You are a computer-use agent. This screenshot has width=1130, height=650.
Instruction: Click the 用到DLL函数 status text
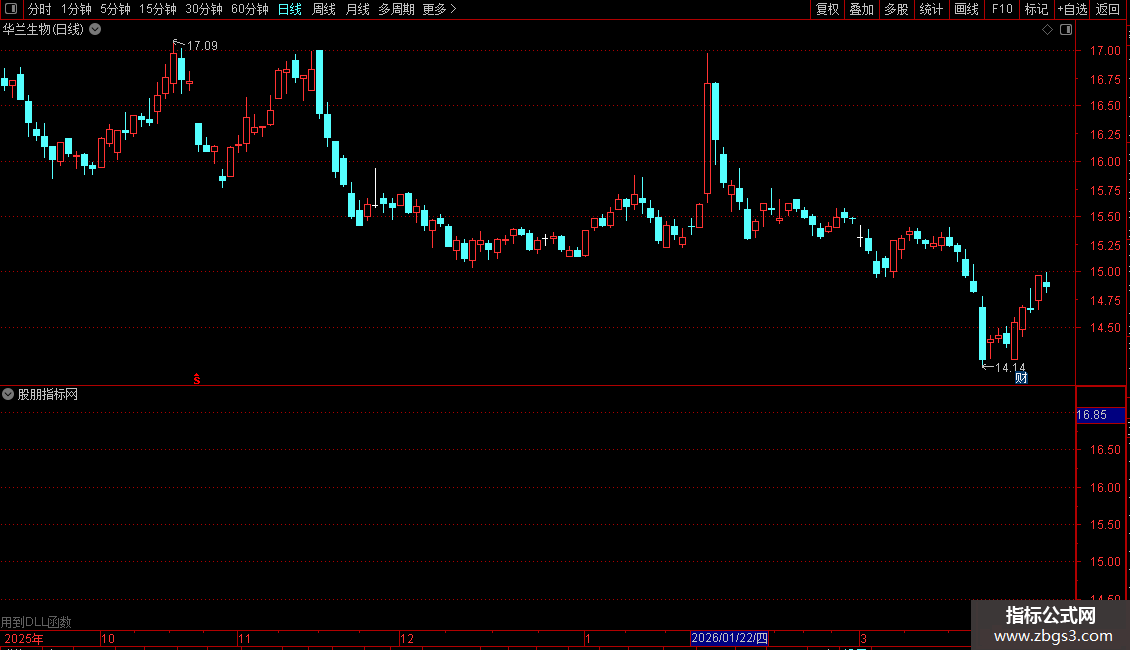pos(36,622)
